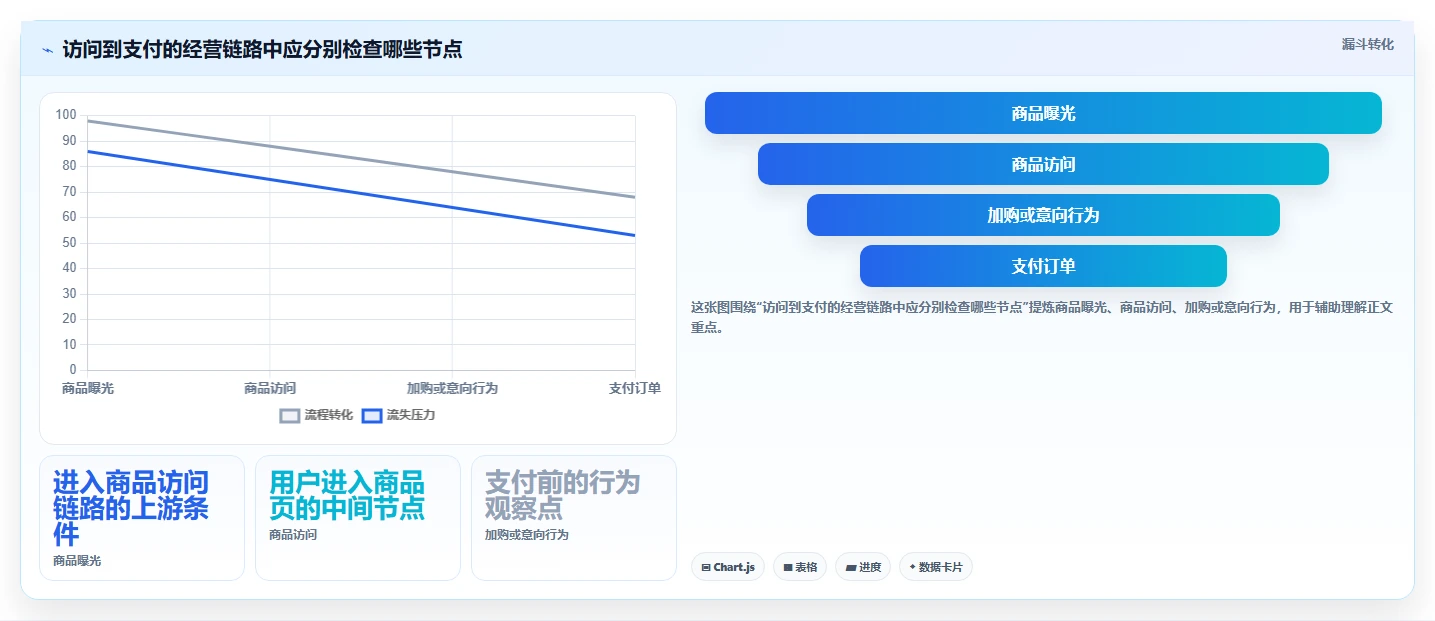
Task: Click the lightning icon beside the title
Action: [x=47, y=49]
